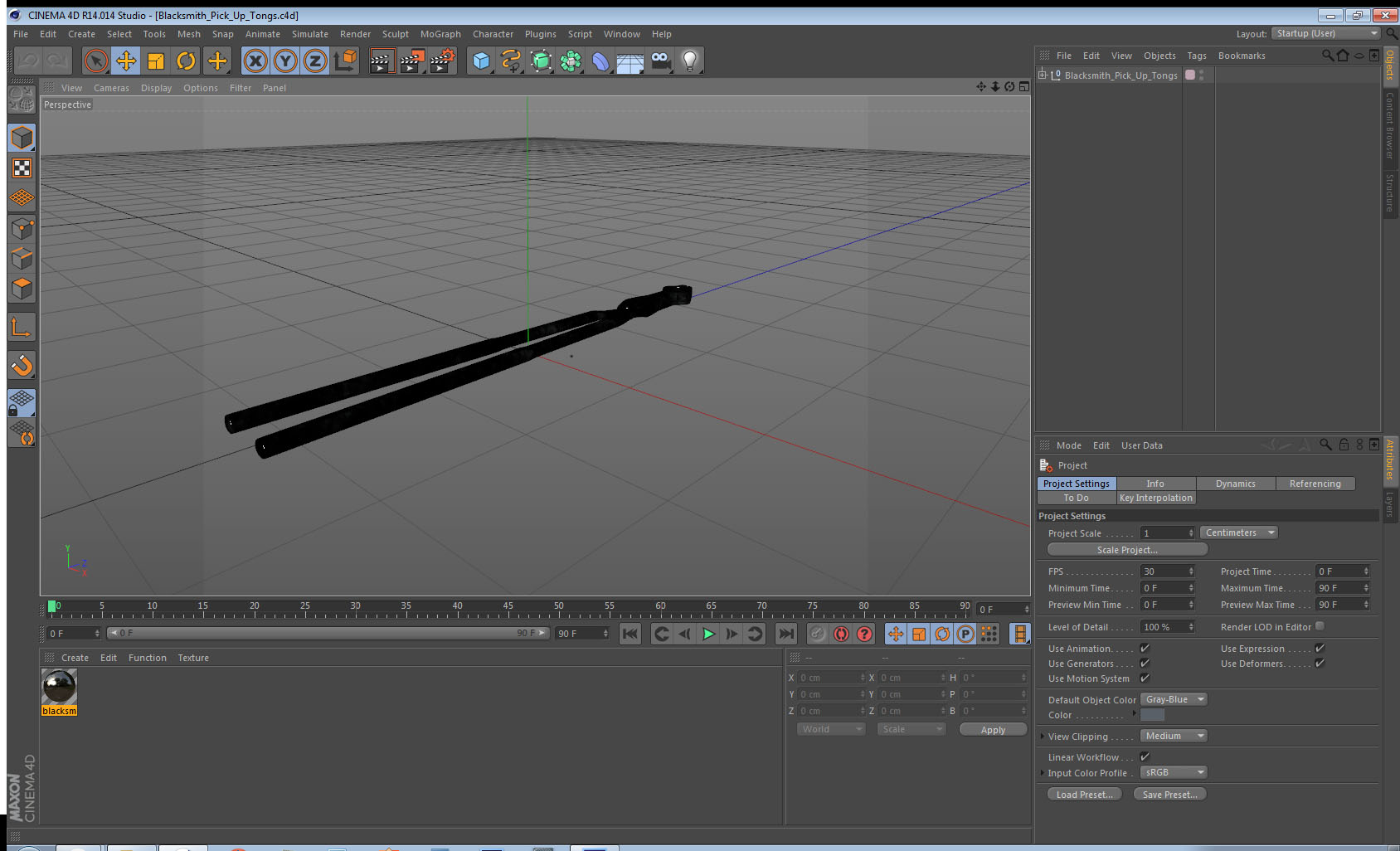Click the Save Preset button
The image size is (1400, 851).
pos(1169,794)
